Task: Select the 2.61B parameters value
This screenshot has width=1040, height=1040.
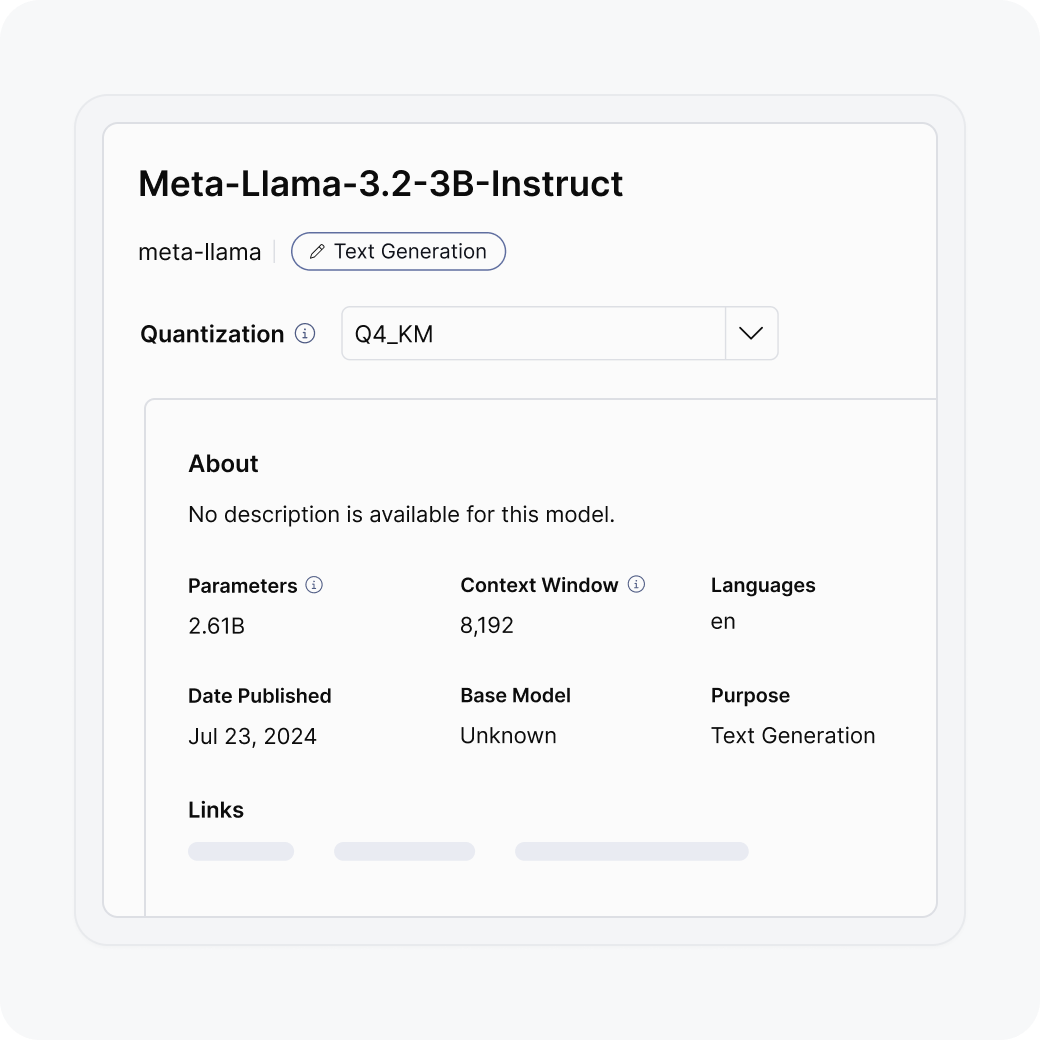Action: pos(216,627)
